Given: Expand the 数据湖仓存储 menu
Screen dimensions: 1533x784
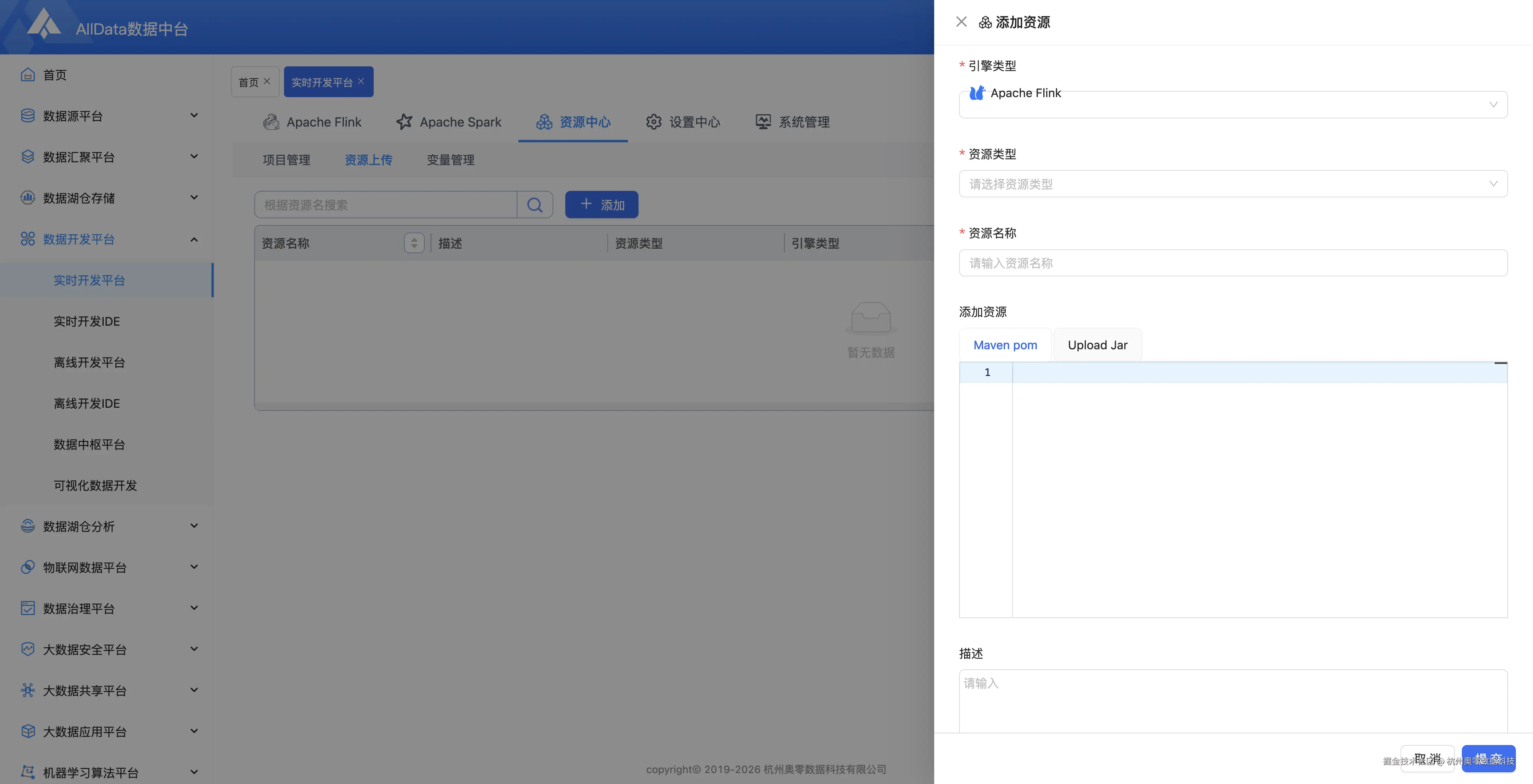Looking at the screenshot, I should coord(194,197).
